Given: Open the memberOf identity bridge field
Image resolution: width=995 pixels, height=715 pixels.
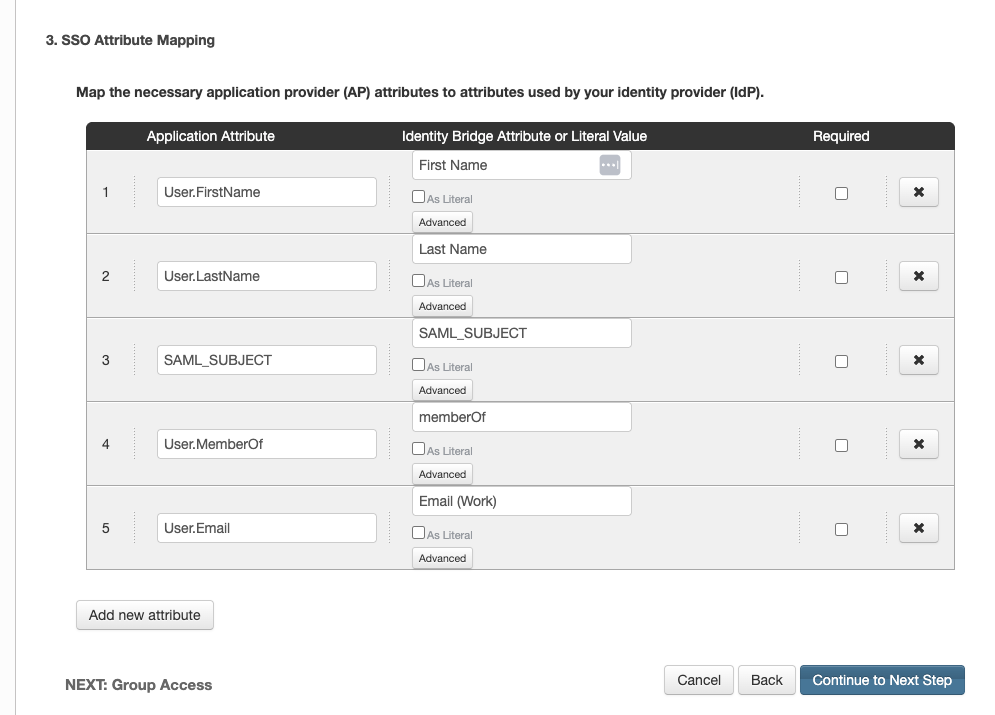Looking at the screenshot, I should coord(522,417).
